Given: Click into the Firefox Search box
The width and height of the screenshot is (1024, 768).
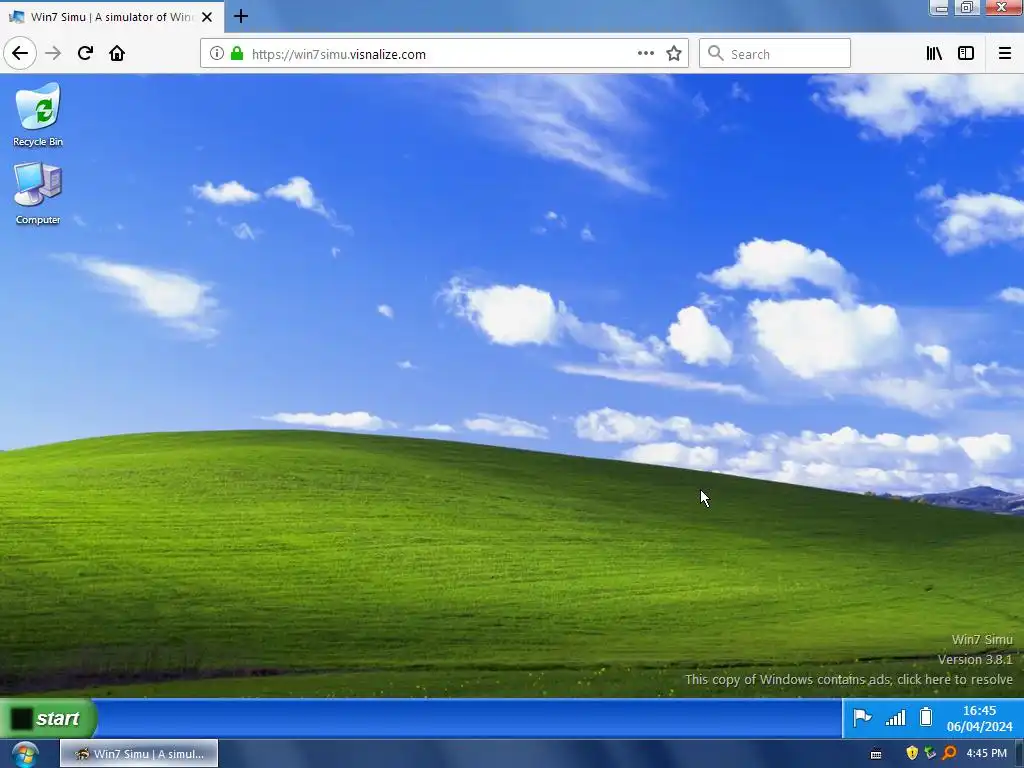Looking at the screenshot, I should 775,54.
